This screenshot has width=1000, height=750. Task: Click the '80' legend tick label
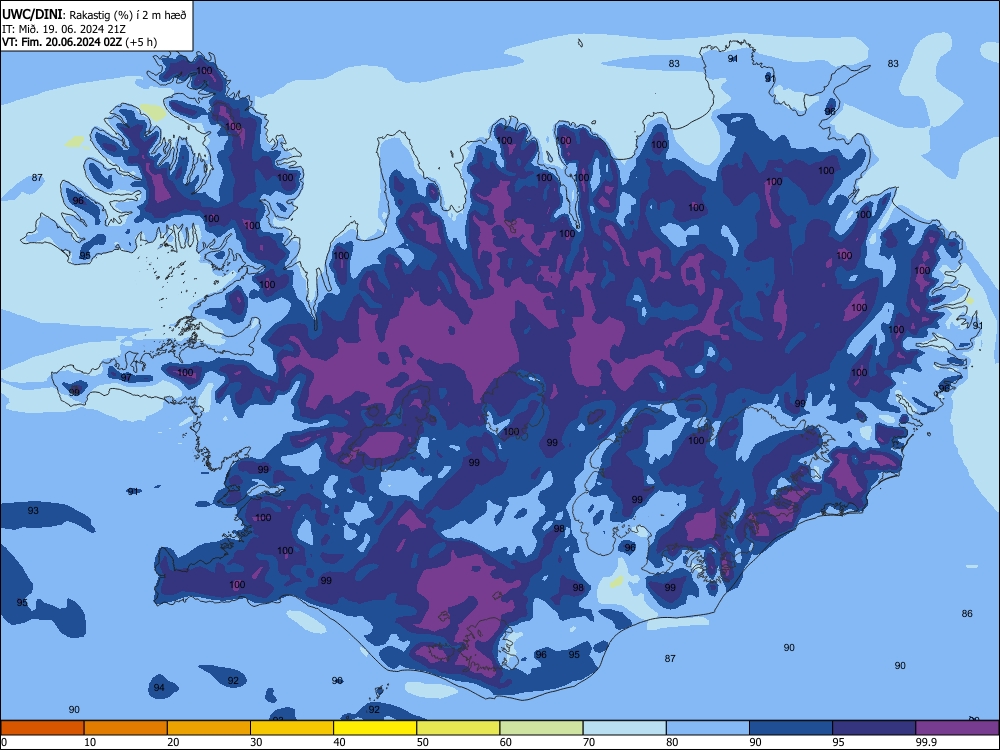tap(673, 742)
